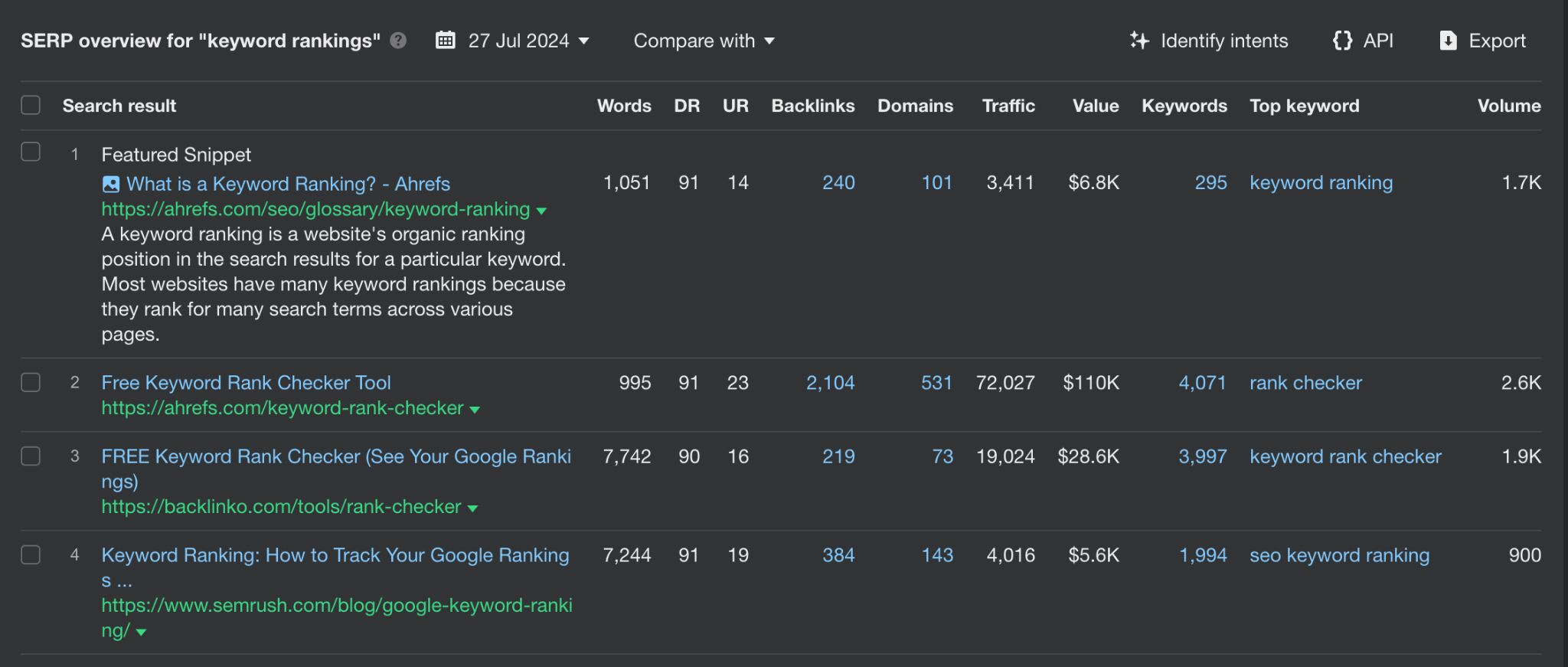1568x667 pixels.
Task: Expand arrow beside backlinko.com/tools/rank-checker URL
Action: [472, 508]
